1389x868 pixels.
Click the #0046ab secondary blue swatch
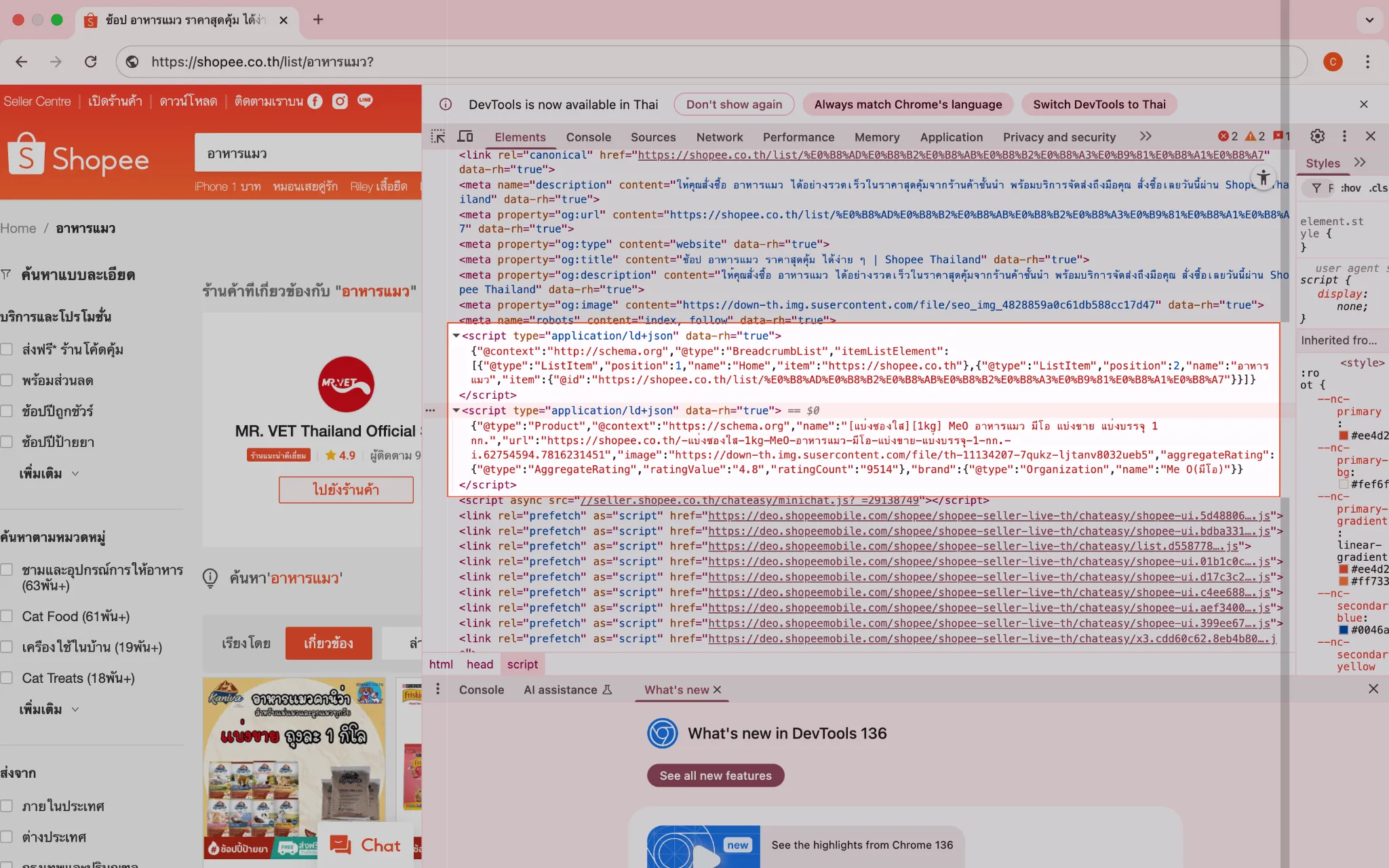coord(1343,630)
